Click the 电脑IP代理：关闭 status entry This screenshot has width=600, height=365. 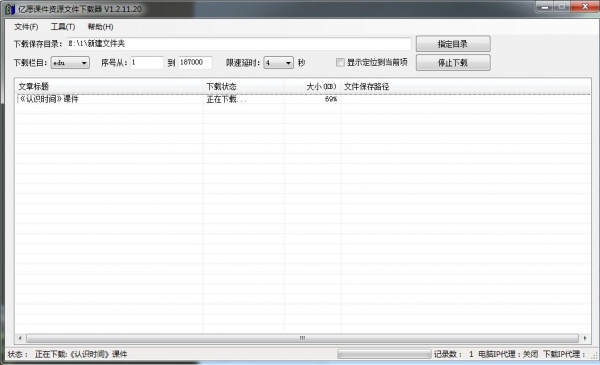pyautogui.click(x=508, y=354)
